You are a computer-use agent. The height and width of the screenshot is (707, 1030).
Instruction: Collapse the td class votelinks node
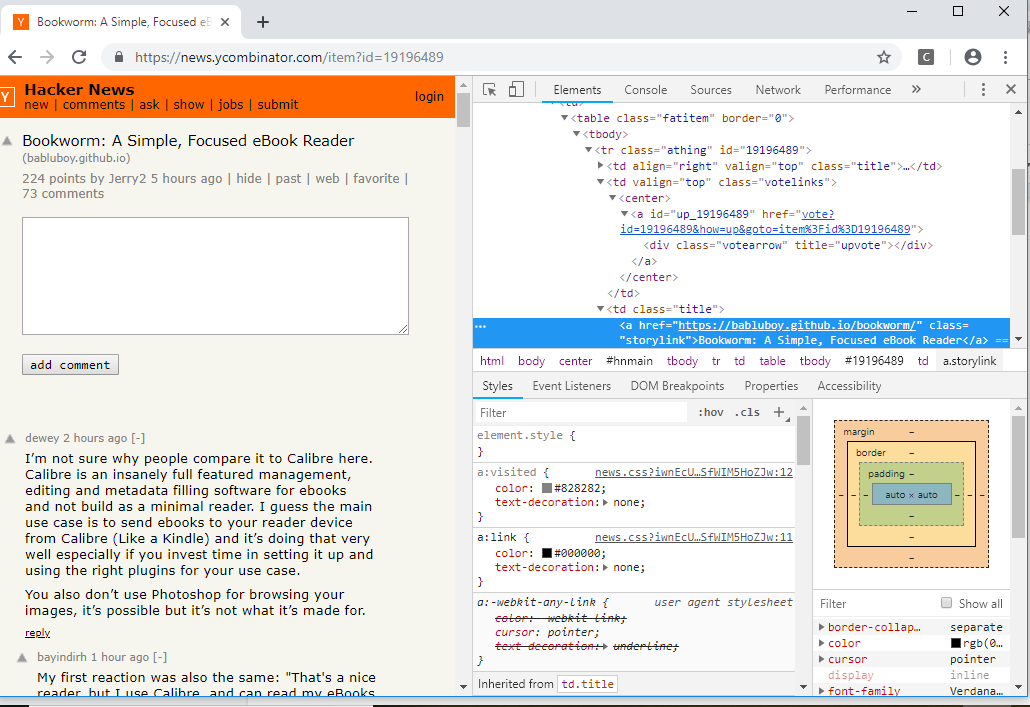tap(600, 182)
